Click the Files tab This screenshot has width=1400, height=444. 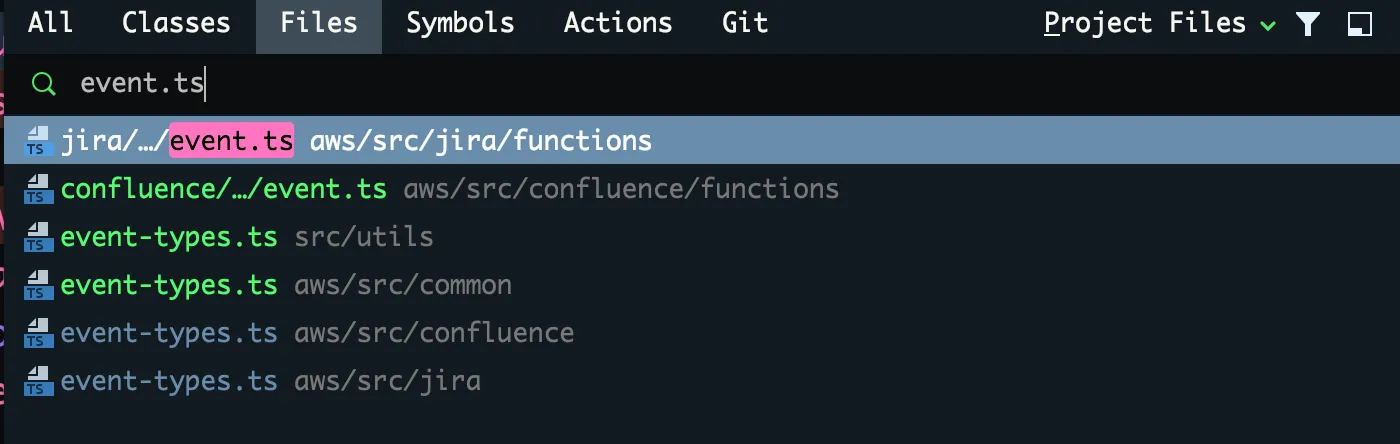click(319, 23)
